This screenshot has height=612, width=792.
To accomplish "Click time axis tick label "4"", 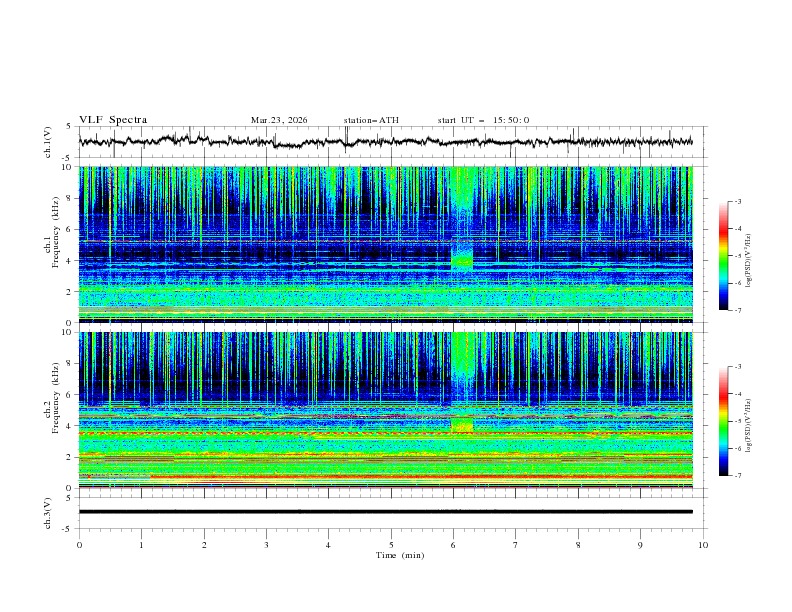I will [x=328, y=545].
